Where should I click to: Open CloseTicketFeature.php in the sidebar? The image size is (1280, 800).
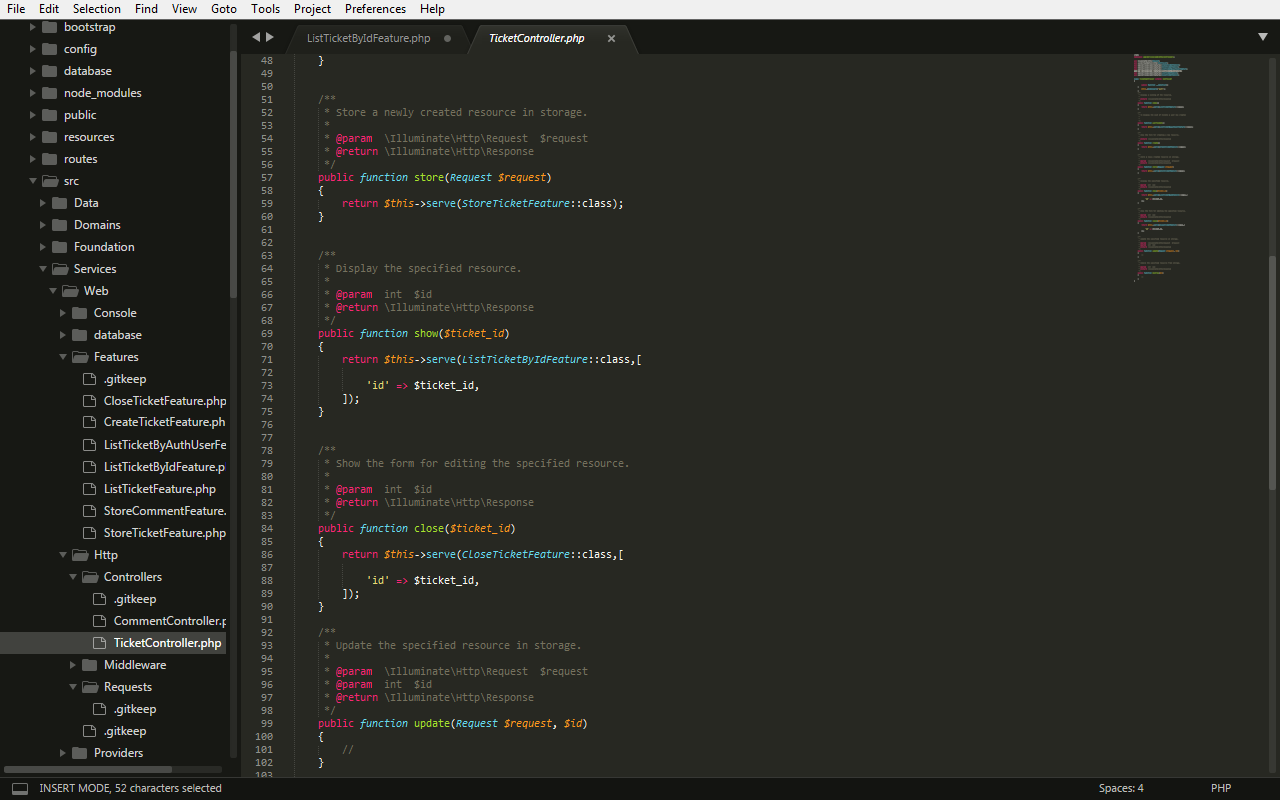(x=164, y=401)
